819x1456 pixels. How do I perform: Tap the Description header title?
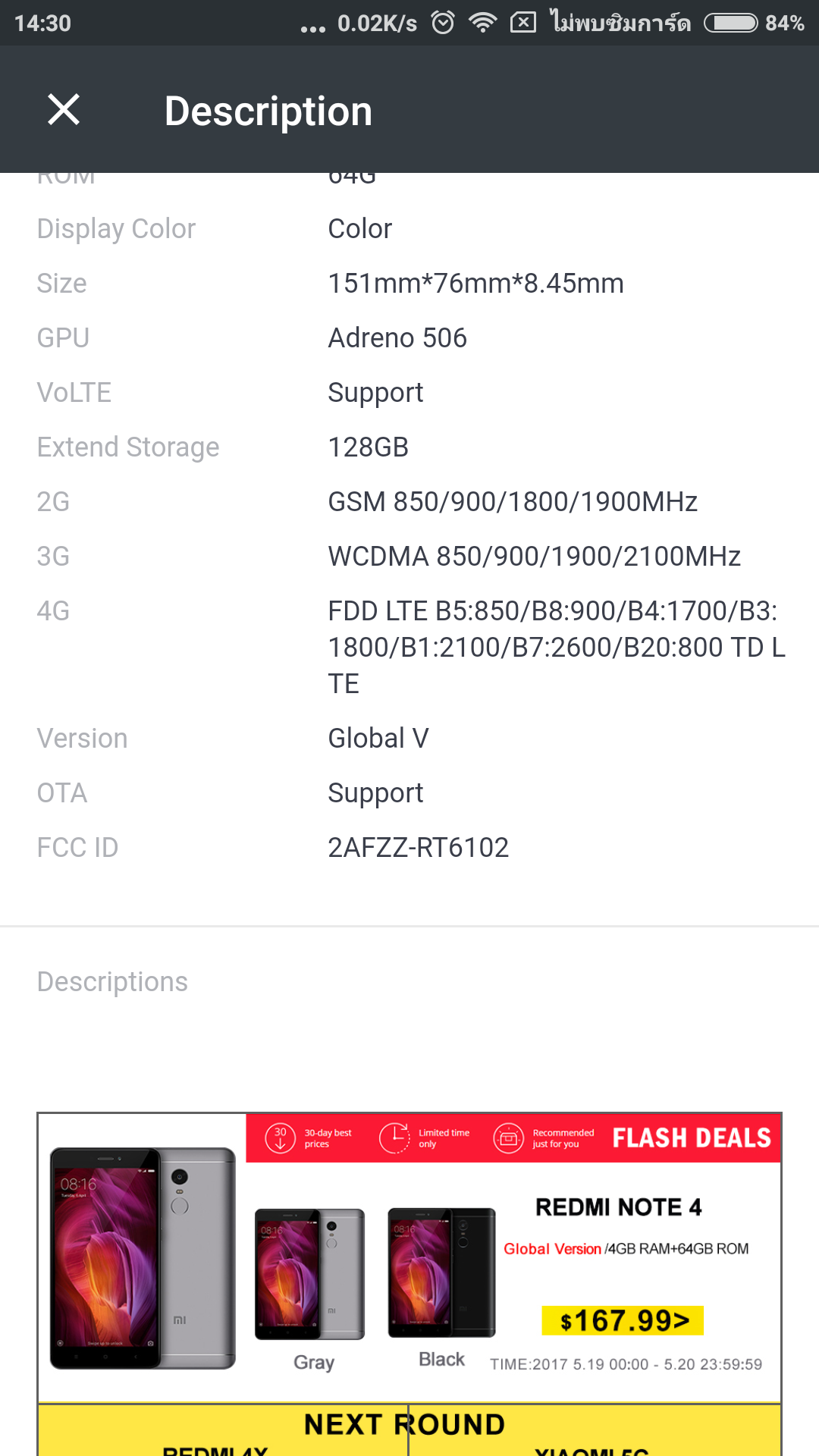(268, 111)
